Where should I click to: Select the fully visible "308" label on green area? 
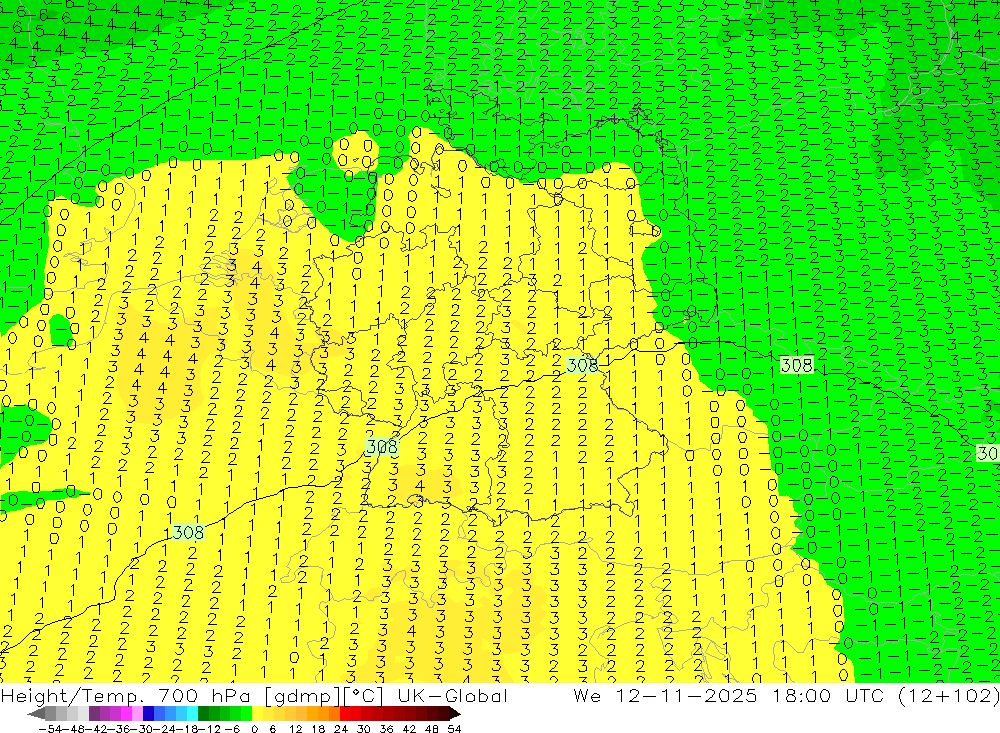point(797,364)
